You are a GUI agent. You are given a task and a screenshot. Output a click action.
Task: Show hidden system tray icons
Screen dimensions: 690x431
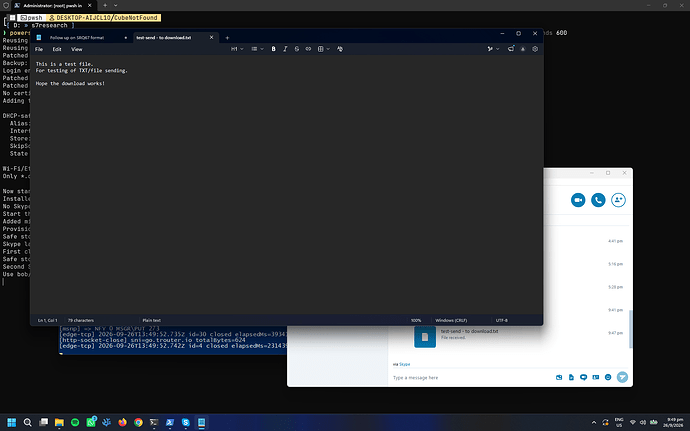tap(594, 423)
